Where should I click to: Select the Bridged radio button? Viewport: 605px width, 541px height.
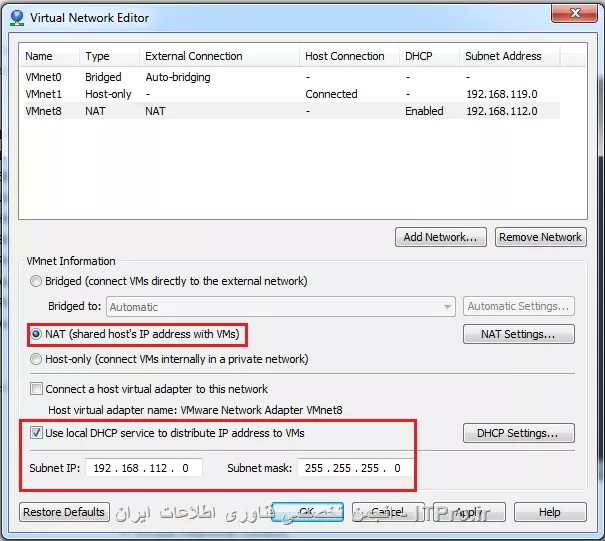click(36, 281)
